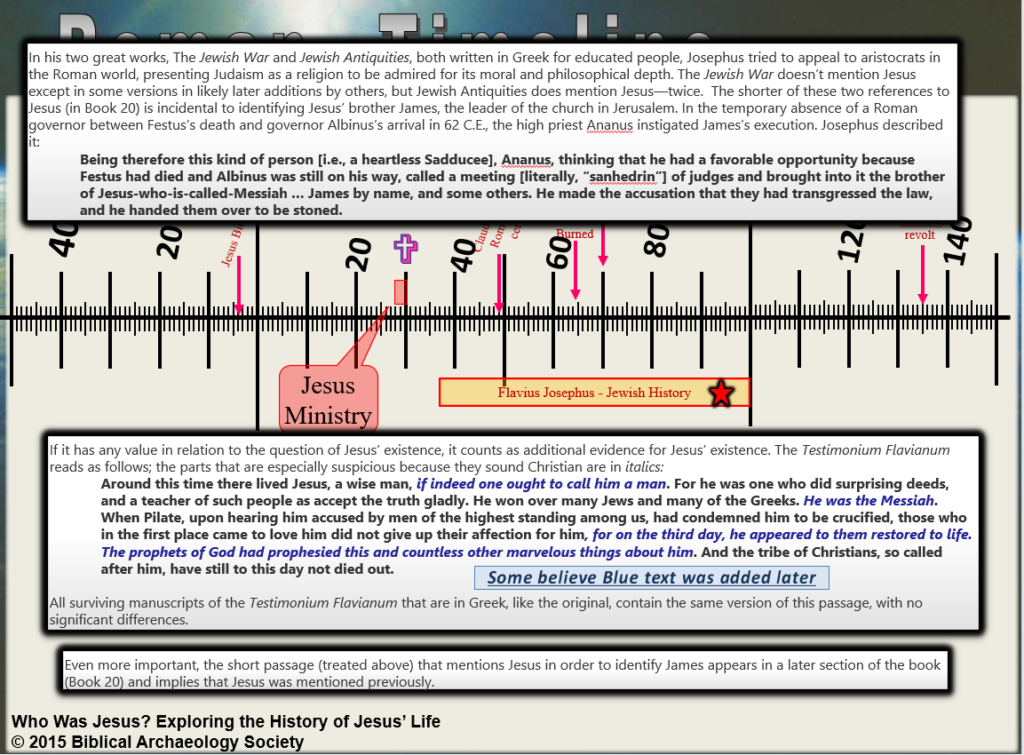The height and width of the screenshot is (755, 1024).
Task: Click 'Who Was Jesus? Exploring the History of Jesus' Life'
Action: [x=226, y=722]
